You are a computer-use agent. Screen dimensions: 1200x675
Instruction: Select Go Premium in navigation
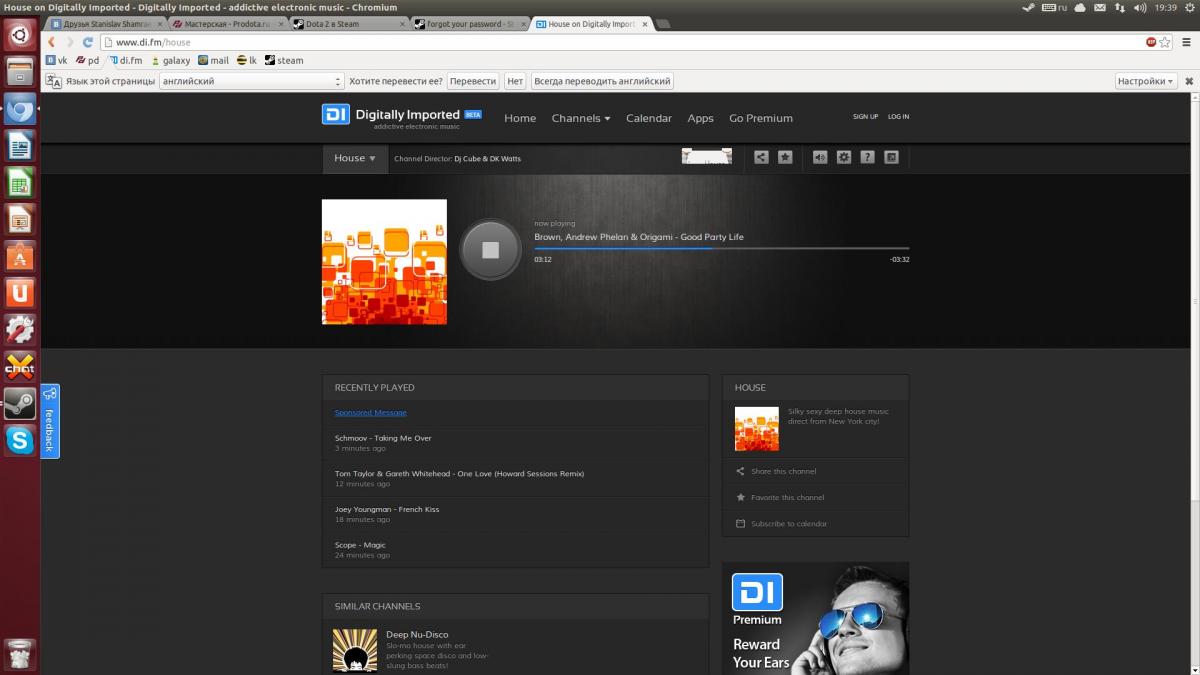tap(761, 118)
